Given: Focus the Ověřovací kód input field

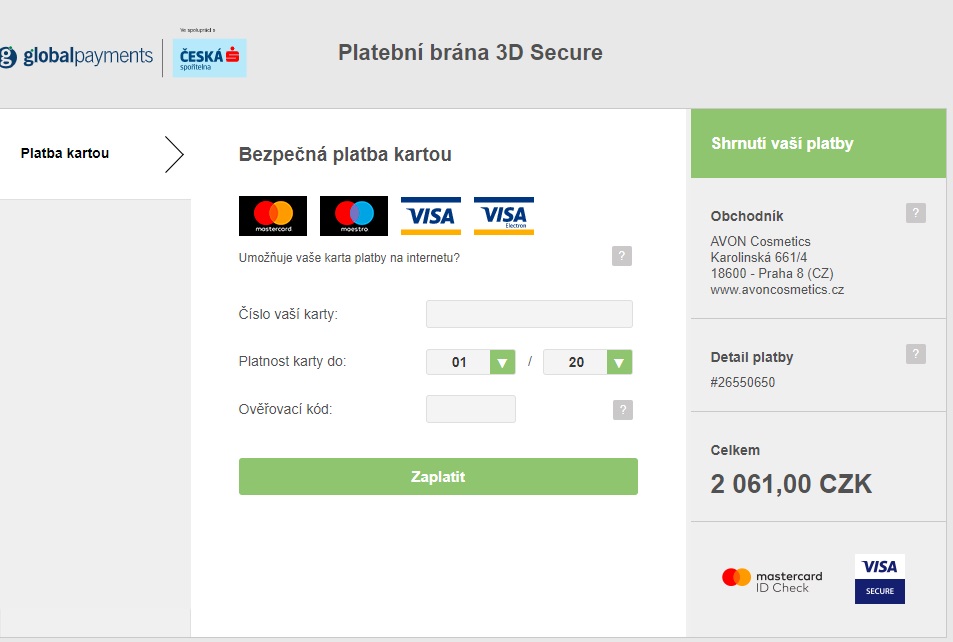Looking at the screenshot, I should [x=471, y=409].
